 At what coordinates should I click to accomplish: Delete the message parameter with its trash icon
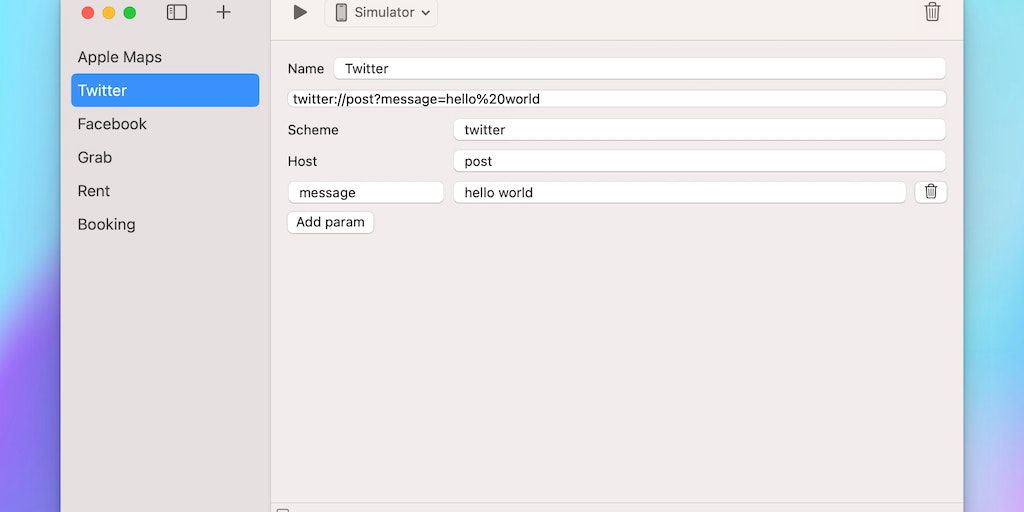tap(931, 192)
